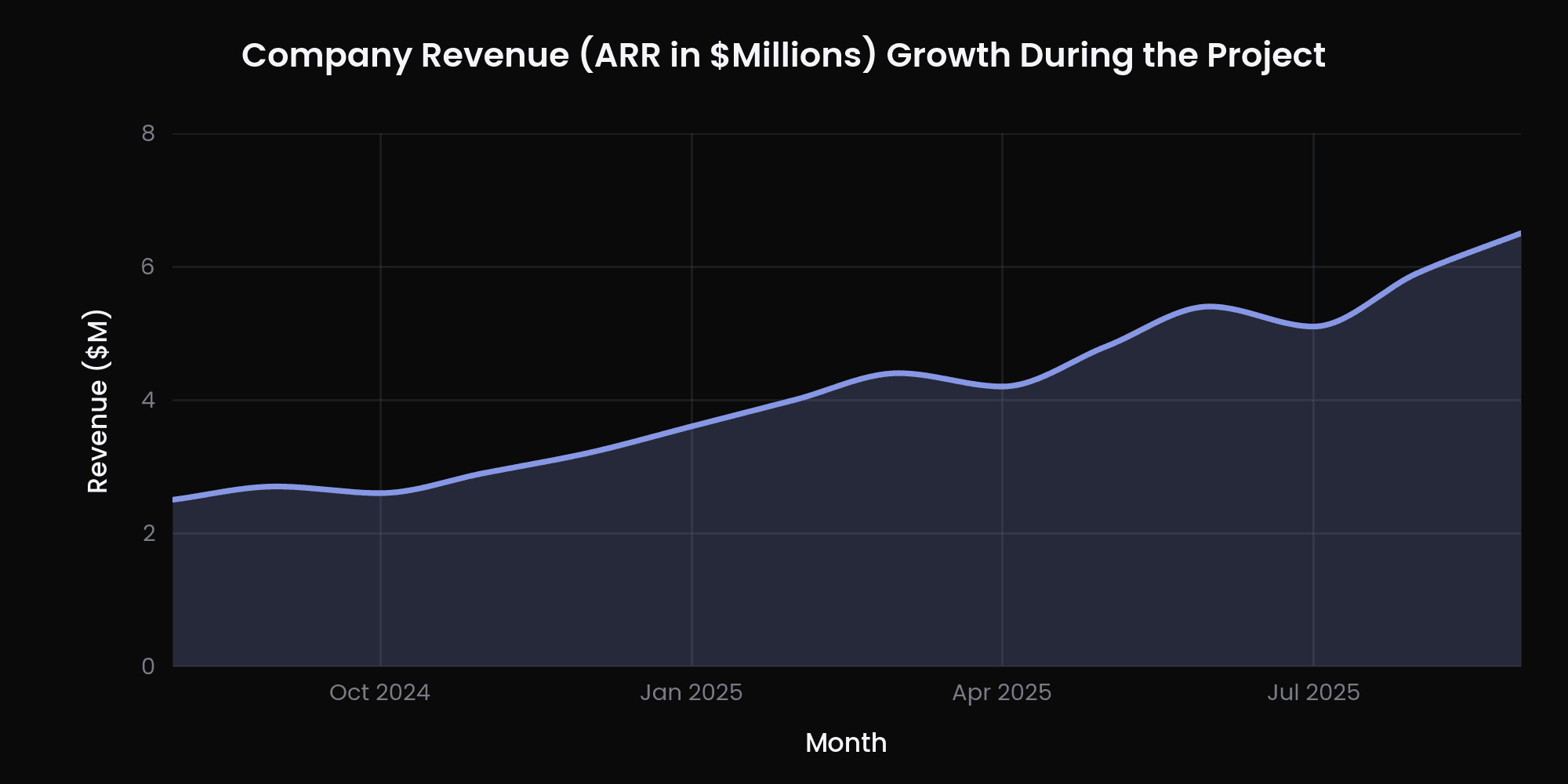Click the y-axis tick label '6'
1568x784 pixels.
[x=148, y=267]
